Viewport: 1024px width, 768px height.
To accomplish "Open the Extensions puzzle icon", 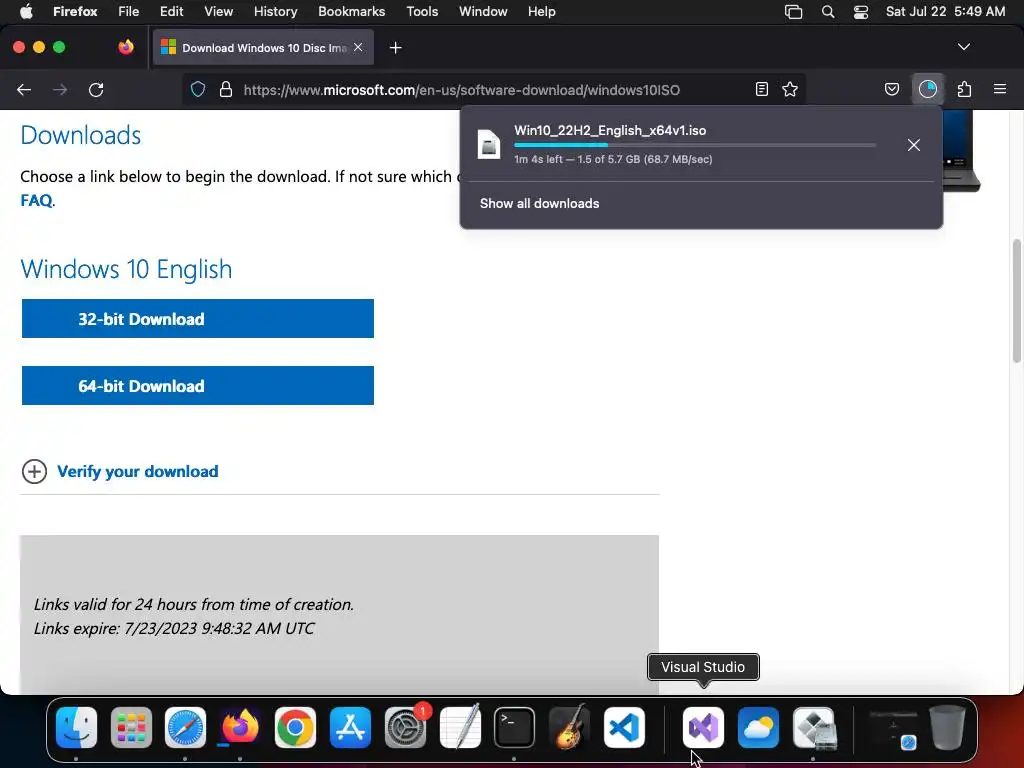I will [x=964, y=89].
